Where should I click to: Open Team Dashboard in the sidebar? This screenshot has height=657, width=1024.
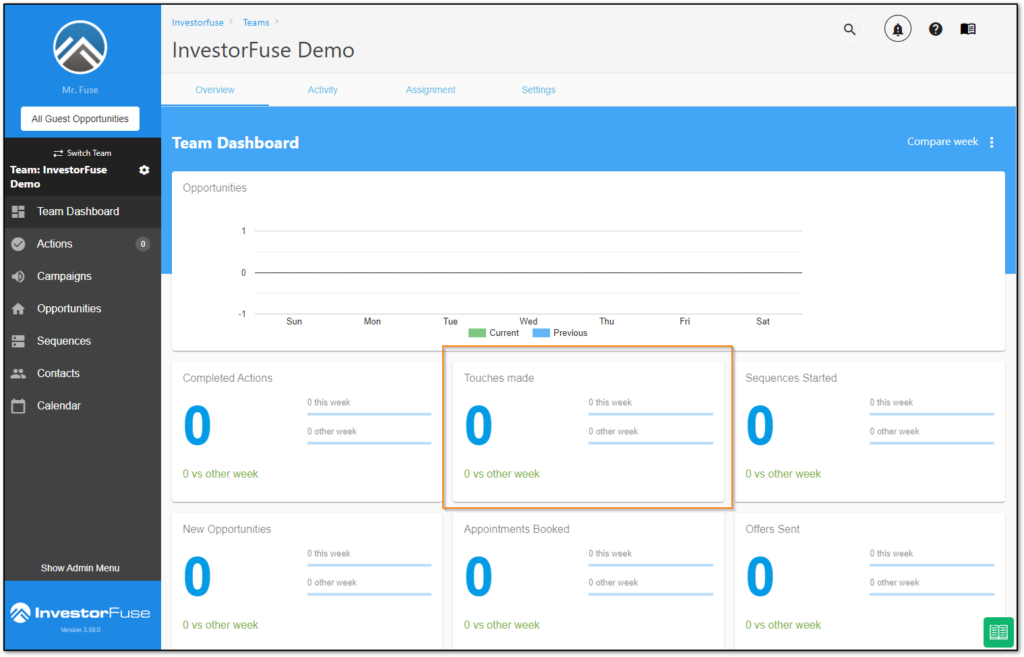pyautogui.click(x=83, y=212)
